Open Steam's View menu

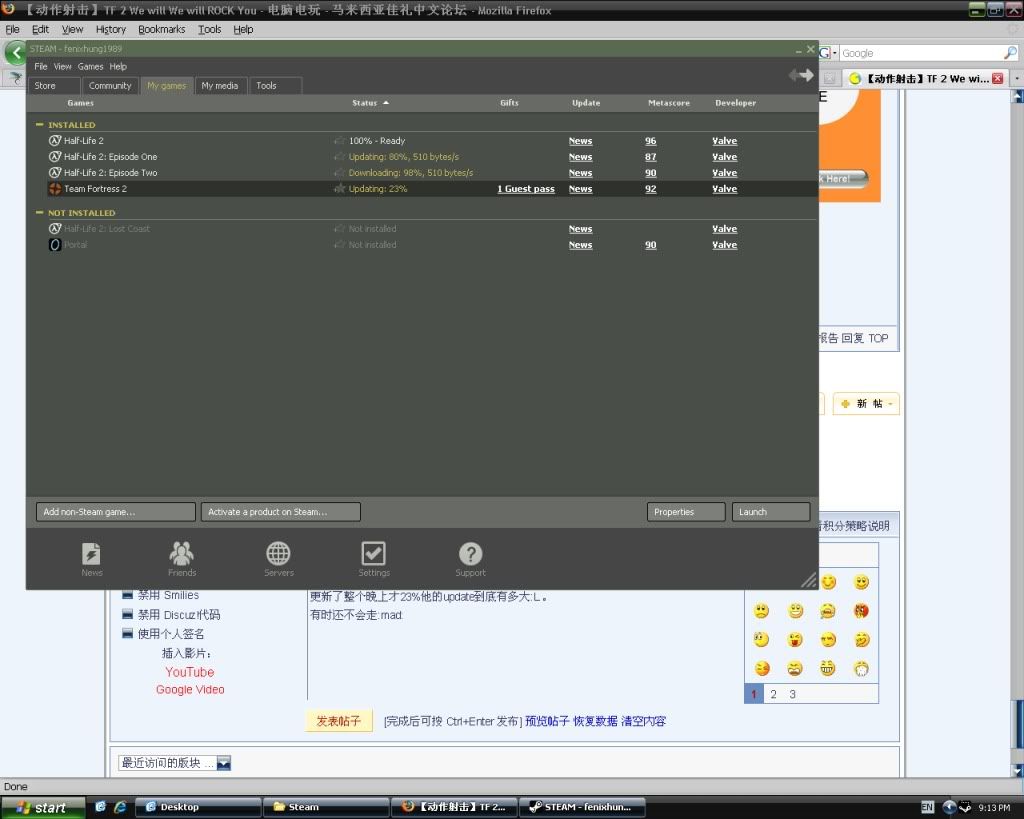[63, 67]
